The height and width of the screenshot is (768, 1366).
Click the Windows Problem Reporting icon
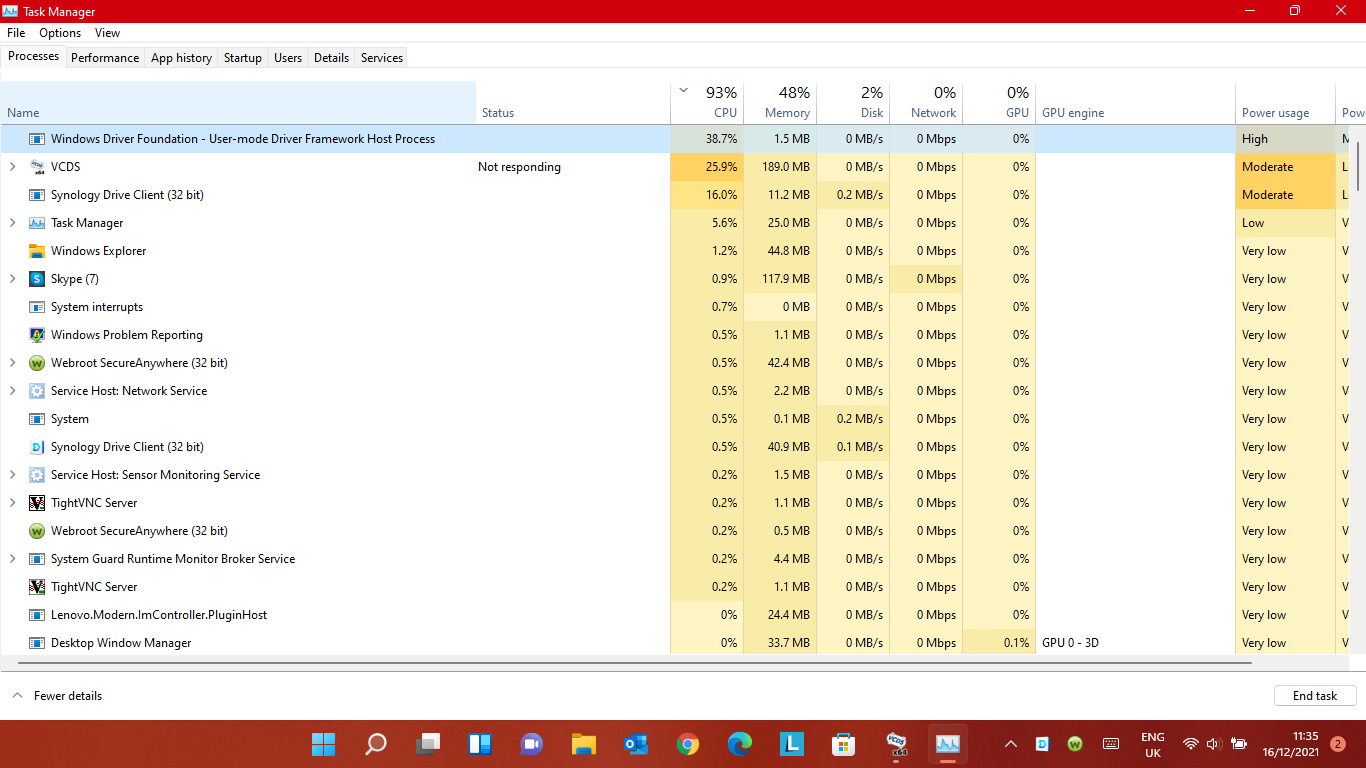pos(37,335)
